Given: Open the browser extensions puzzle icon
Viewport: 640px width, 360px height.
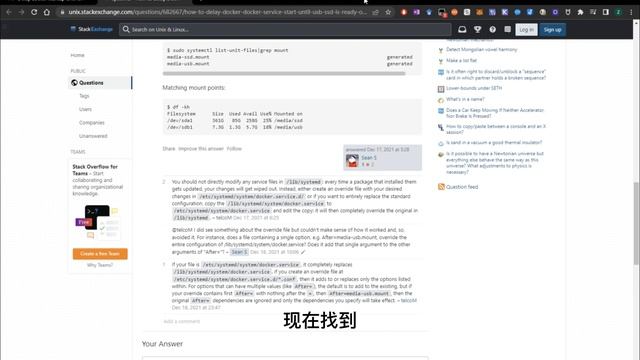Looking at the screenshot, I should pyautogui.click(x=580, y=12).
